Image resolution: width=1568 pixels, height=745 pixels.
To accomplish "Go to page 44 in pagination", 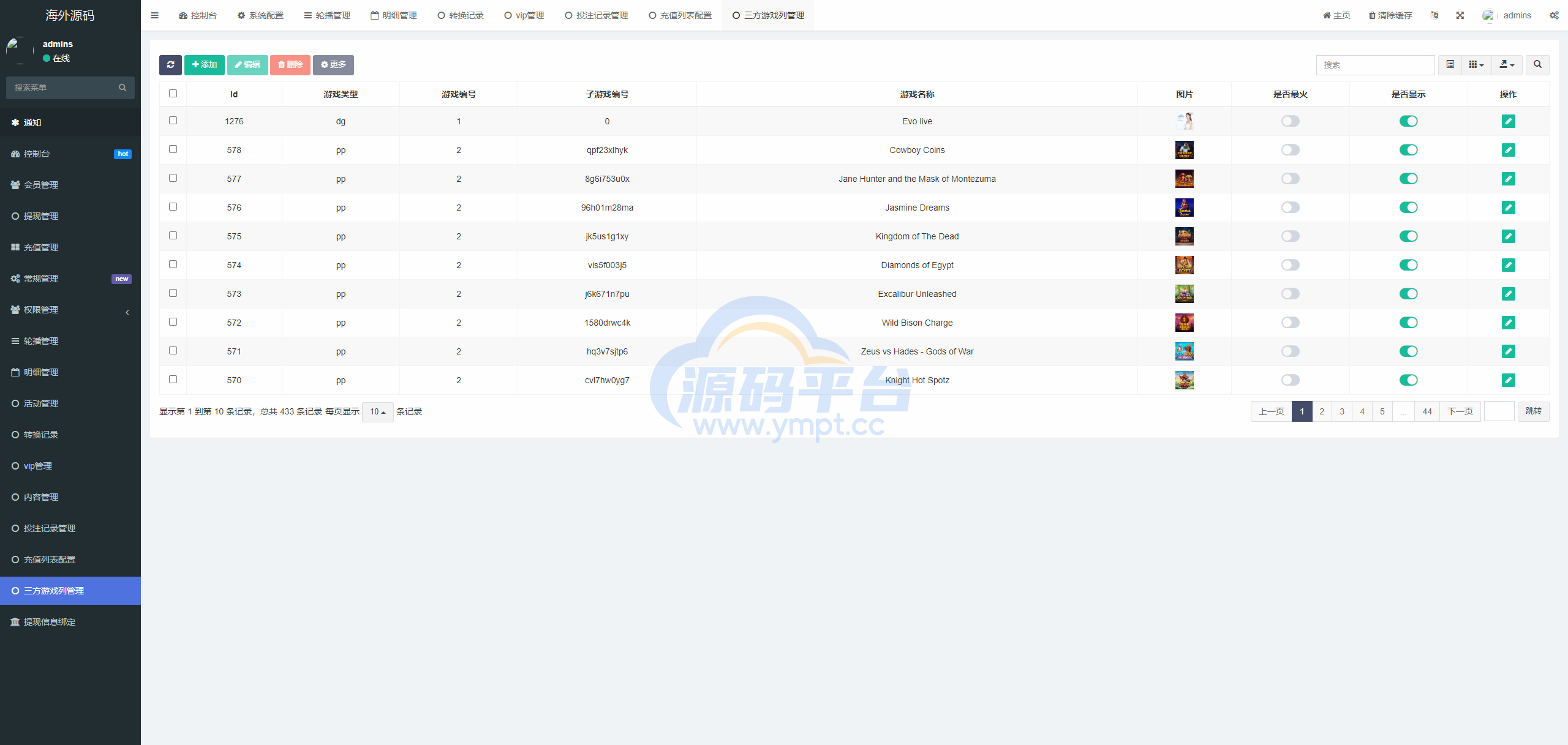I will point(1427,411).
